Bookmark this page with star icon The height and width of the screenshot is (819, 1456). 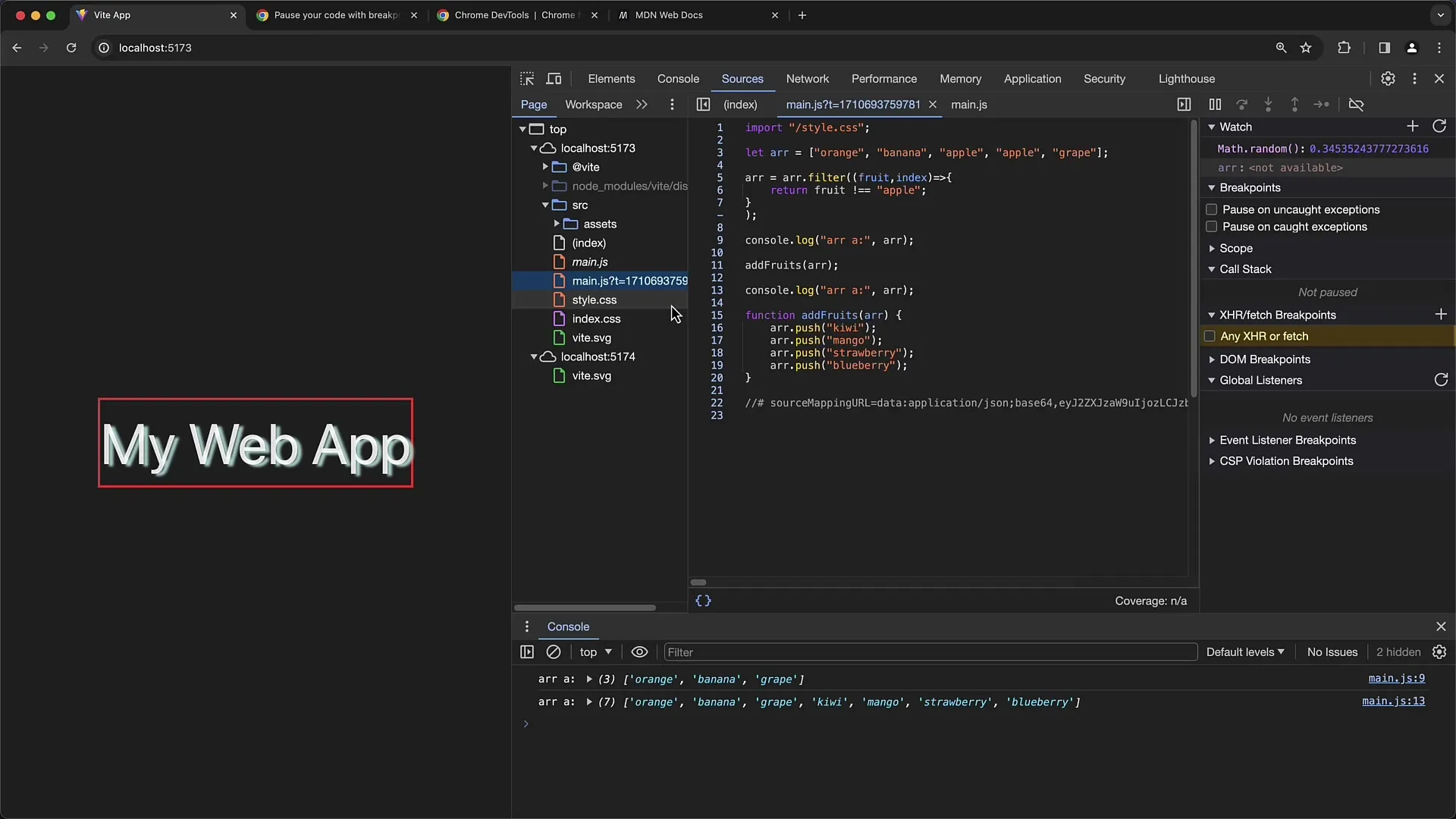pyautogui.click(x=1306, y=48)
